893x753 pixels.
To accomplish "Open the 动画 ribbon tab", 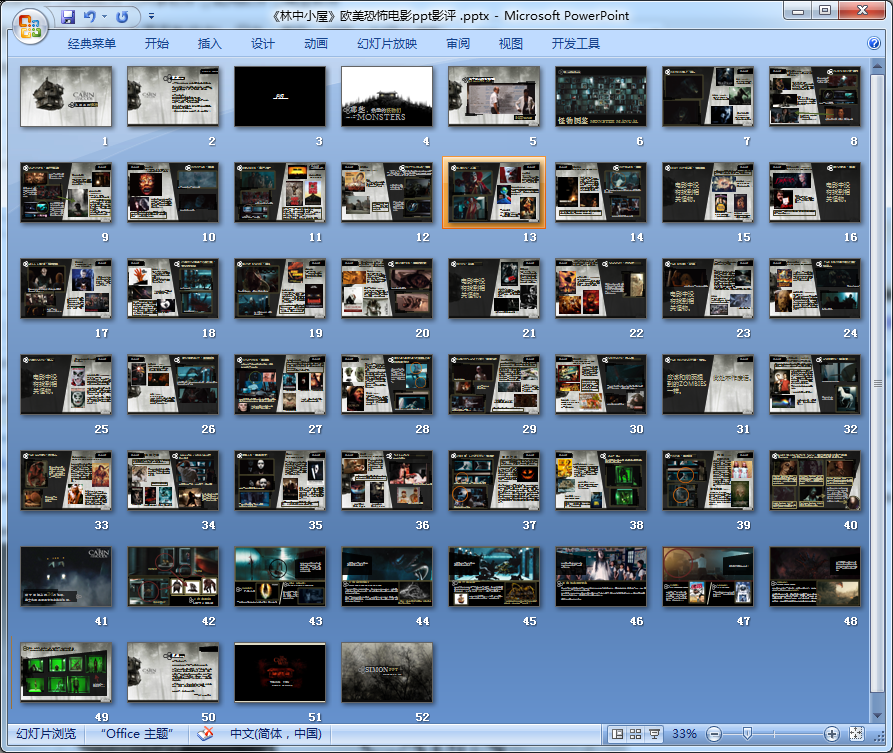I will (x=316, y=44).
